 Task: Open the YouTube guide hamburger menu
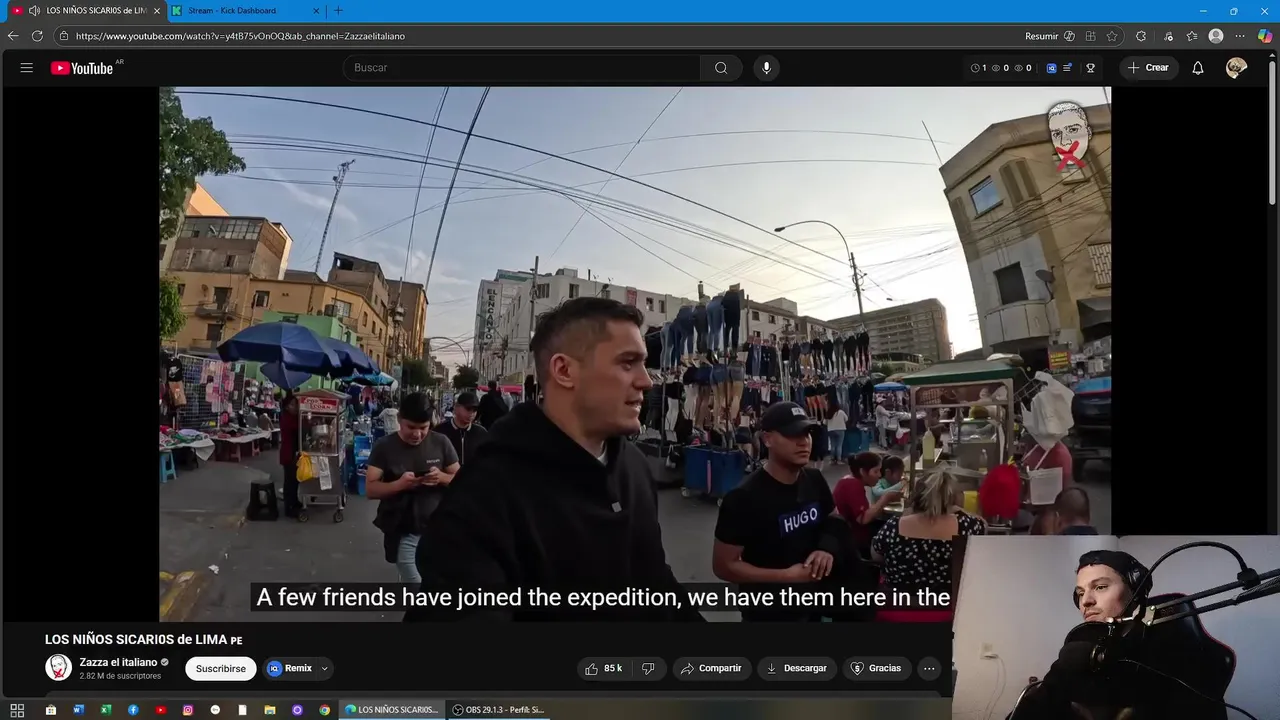(27, 68)
